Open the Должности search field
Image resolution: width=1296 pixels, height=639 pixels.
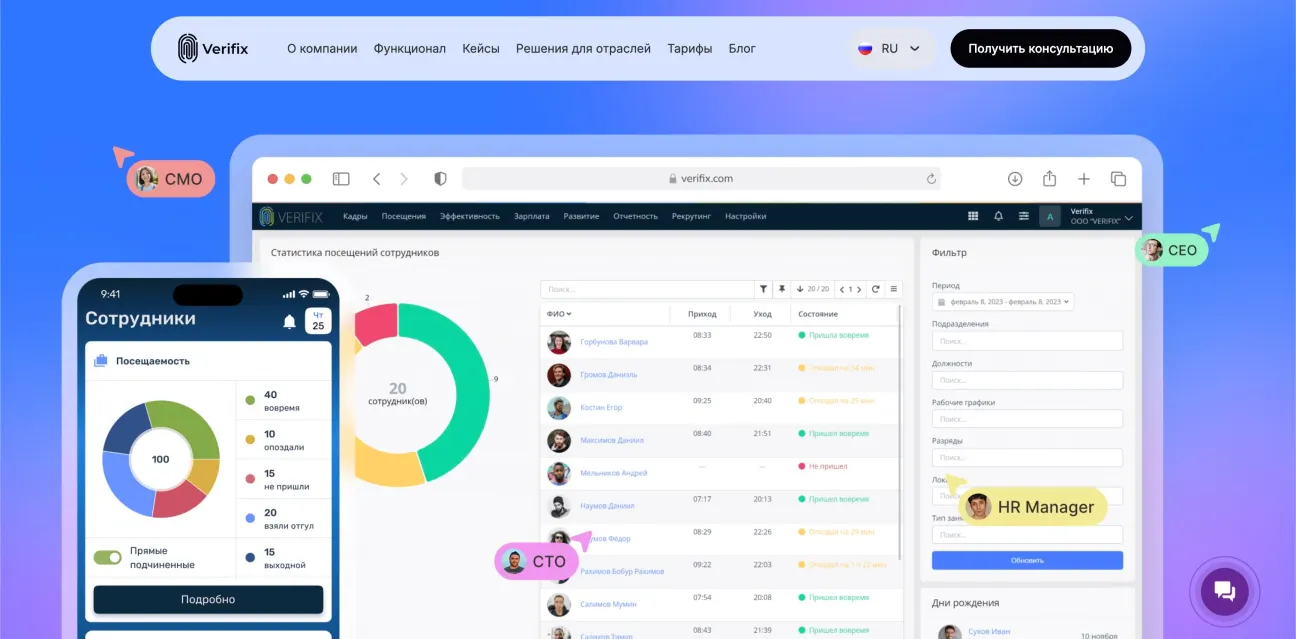coord(1027,380)
